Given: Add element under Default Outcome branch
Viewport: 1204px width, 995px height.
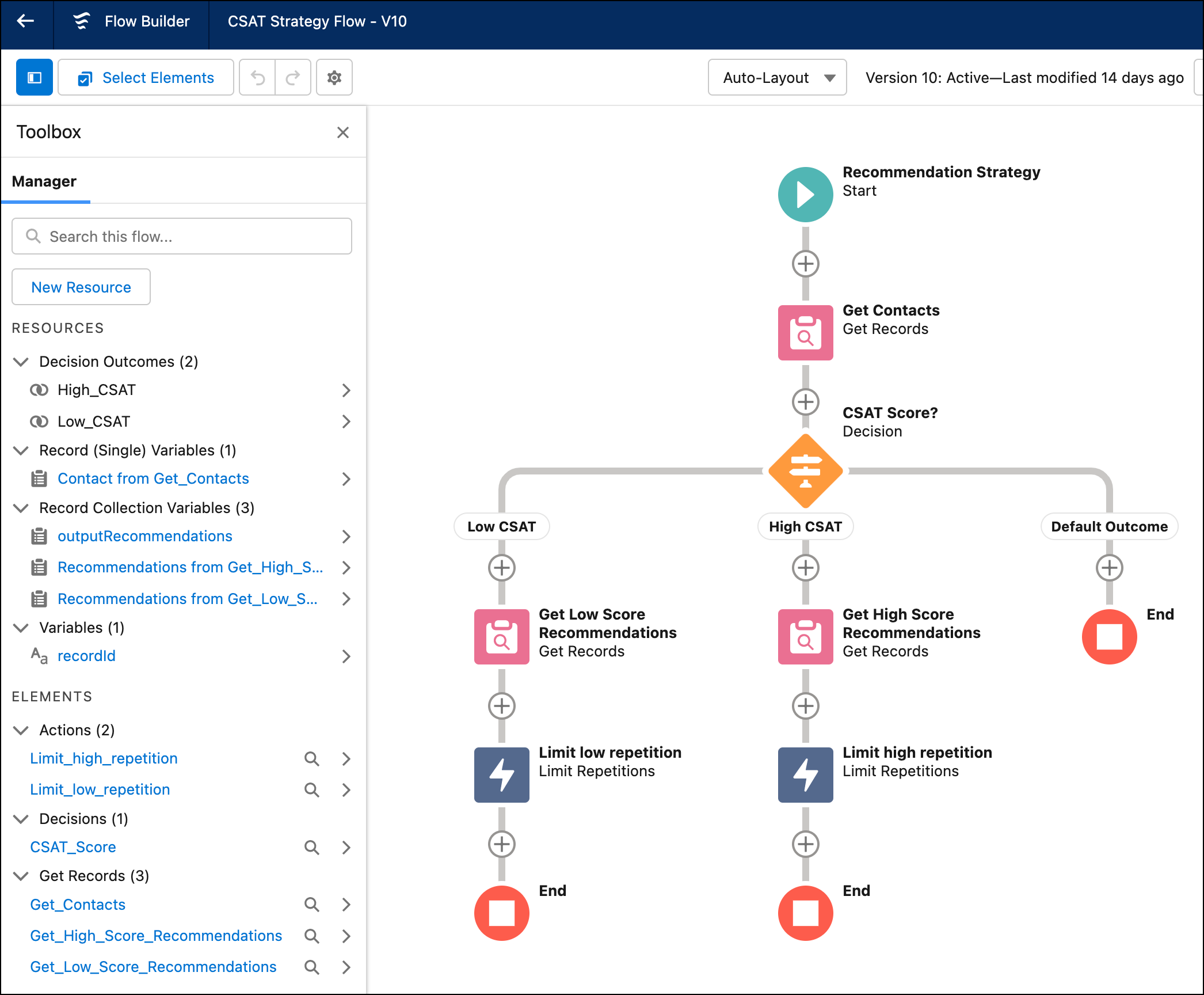Looking at the screenshot, I should point(1110,568).
